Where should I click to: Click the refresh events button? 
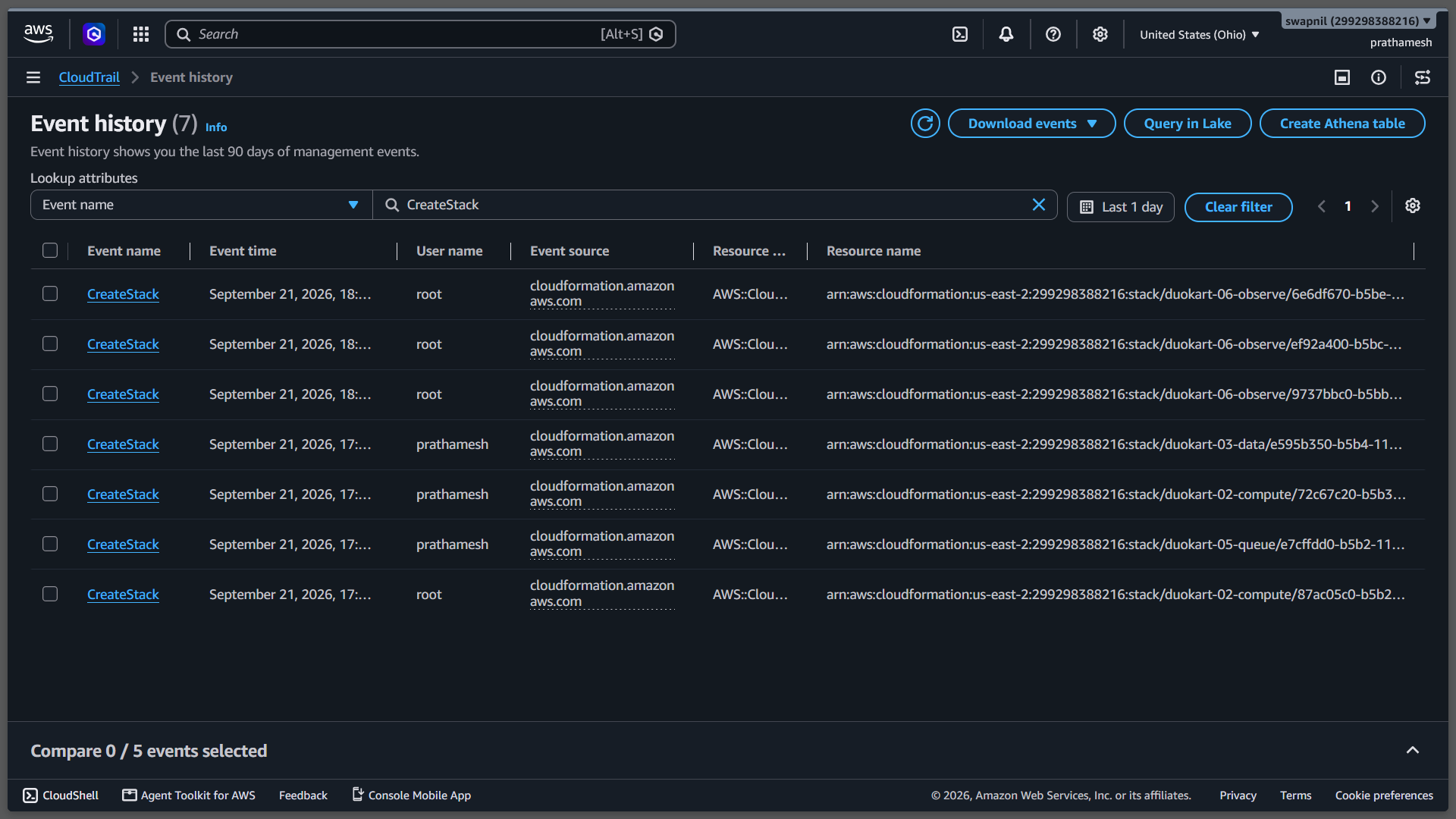[925, 124]
